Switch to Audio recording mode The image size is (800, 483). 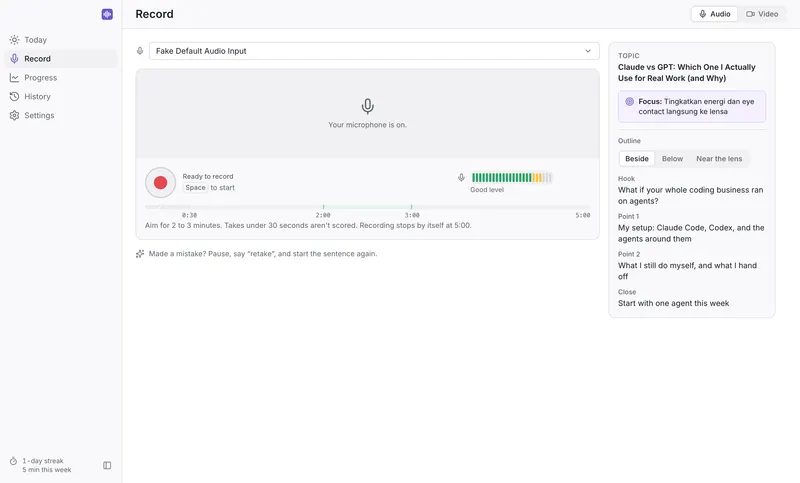click(714, 14)
